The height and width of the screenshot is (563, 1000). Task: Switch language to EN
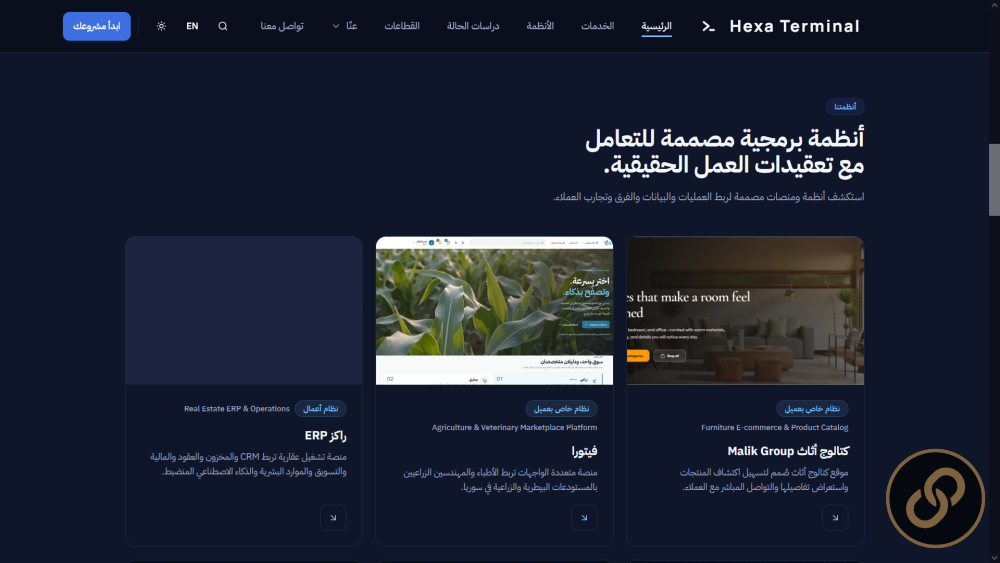click(x=192, y=26)
